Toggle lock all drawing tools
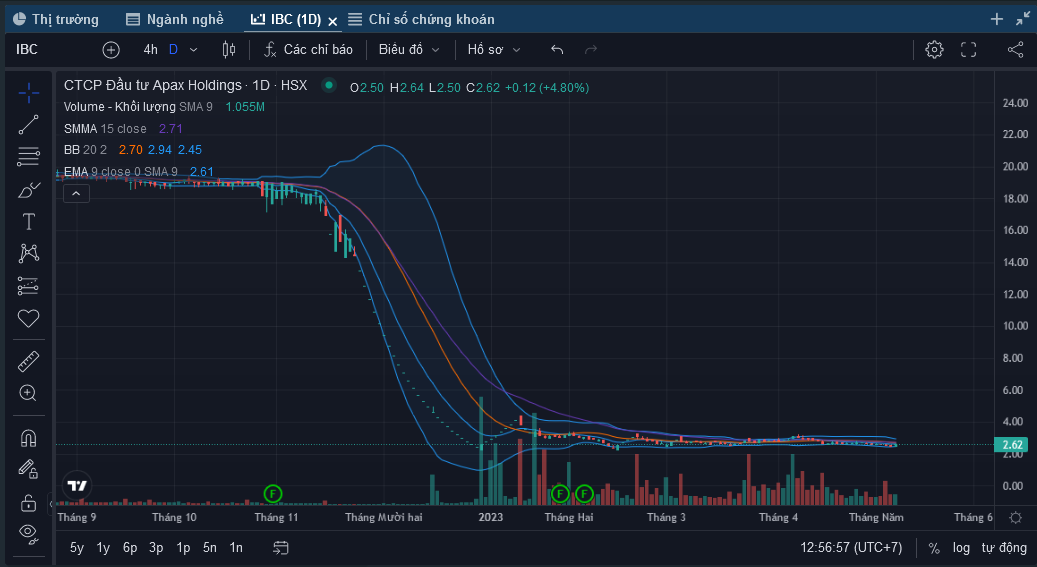1037x567 pixels. tap(28, 503)
